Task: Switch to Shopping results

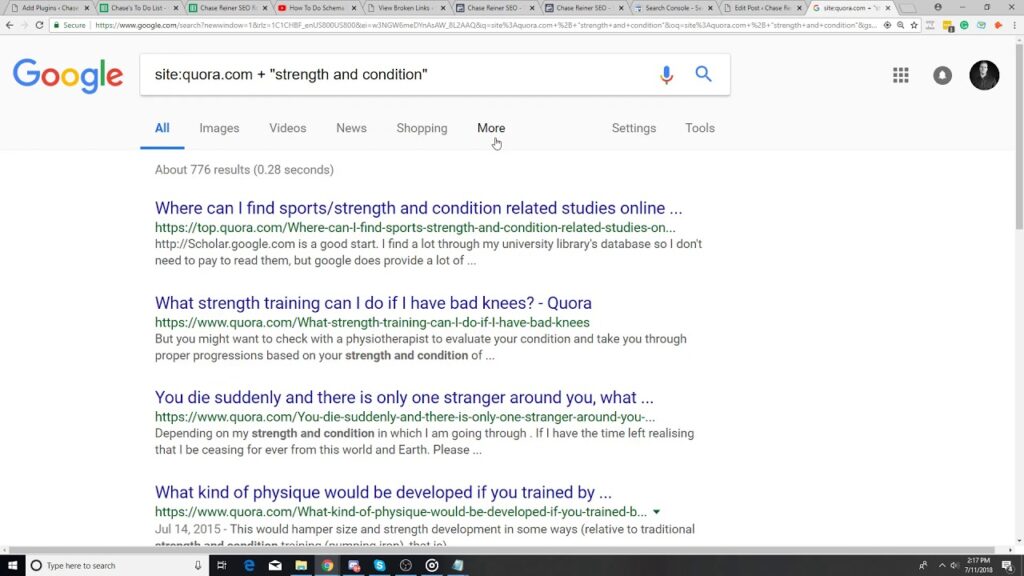Action: click(x=422, y=128)
